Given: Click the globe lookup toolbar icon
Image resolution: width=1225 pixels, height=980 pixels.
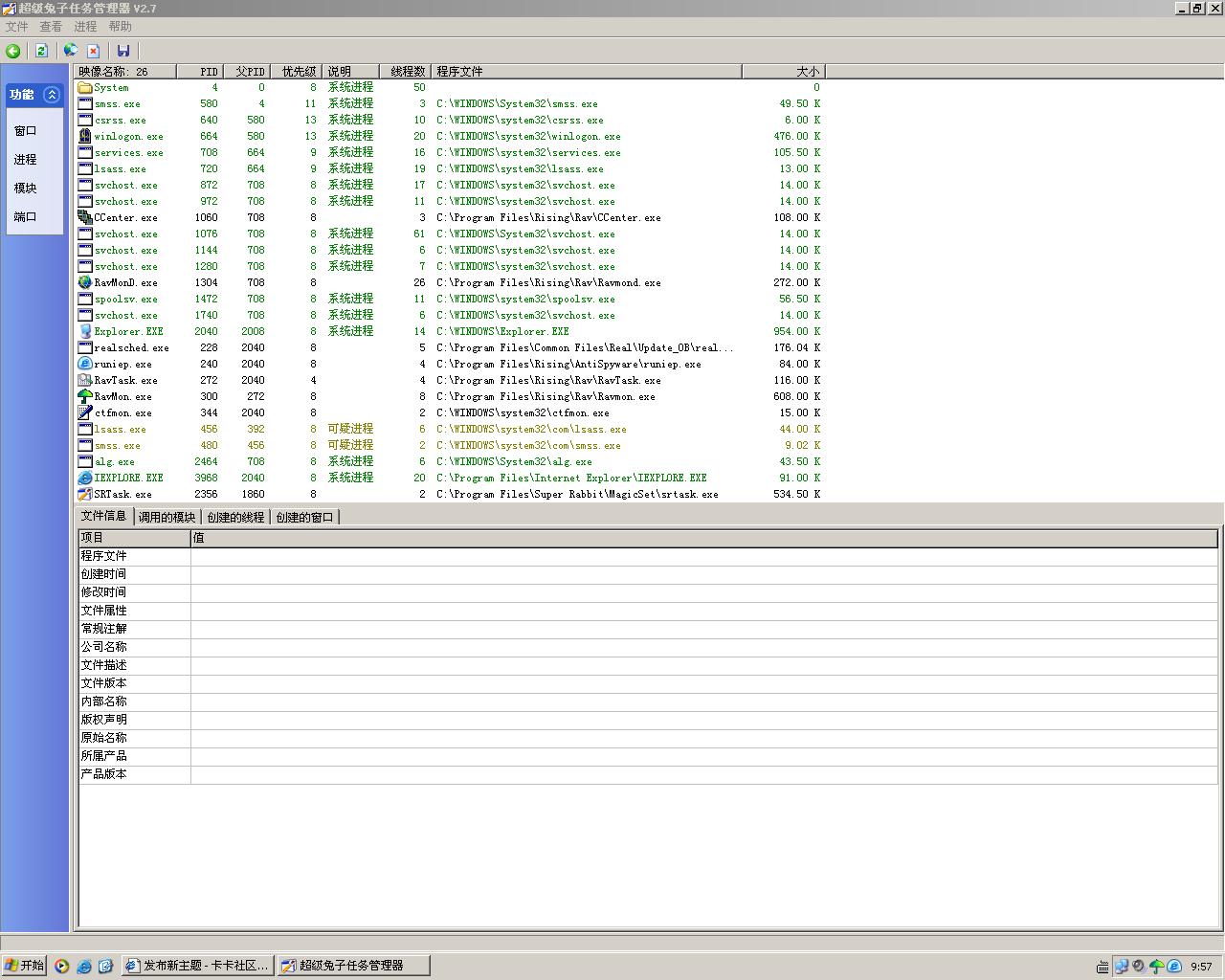Looking at the screenshot, I should [70, 51].
